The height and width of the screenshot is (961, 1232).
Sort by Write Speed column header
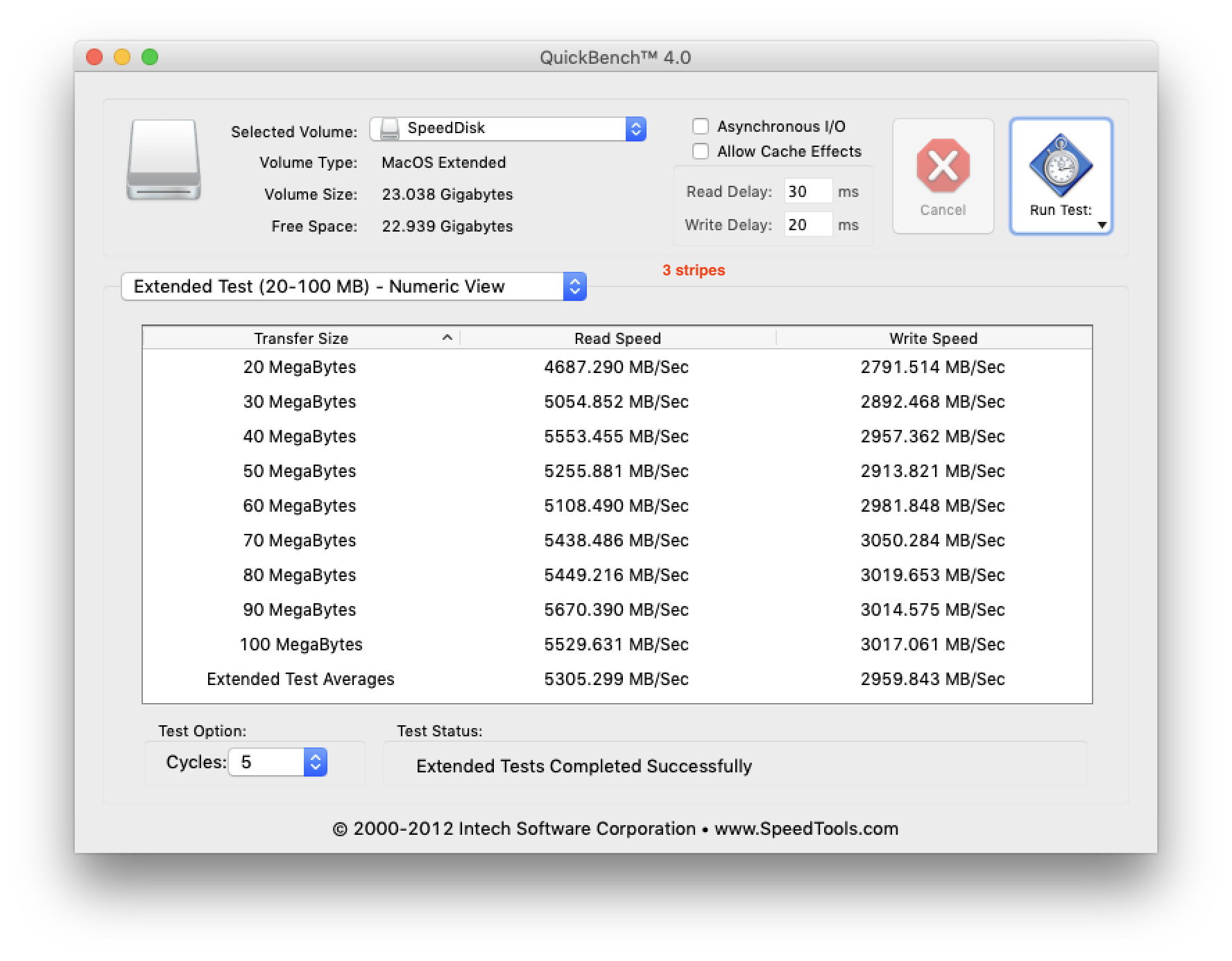pyautogui.click(x=934, y=338)
